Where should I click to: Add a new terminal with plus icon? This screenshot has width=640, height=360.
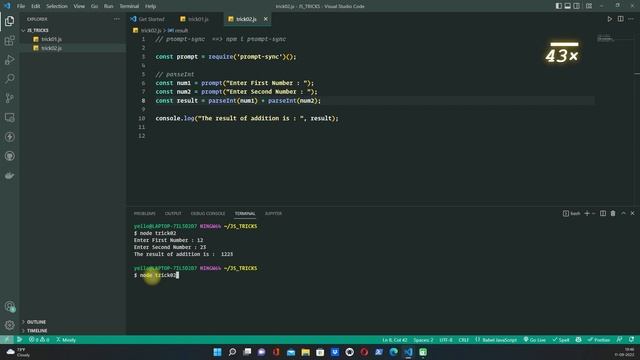(x=587, y=213)
